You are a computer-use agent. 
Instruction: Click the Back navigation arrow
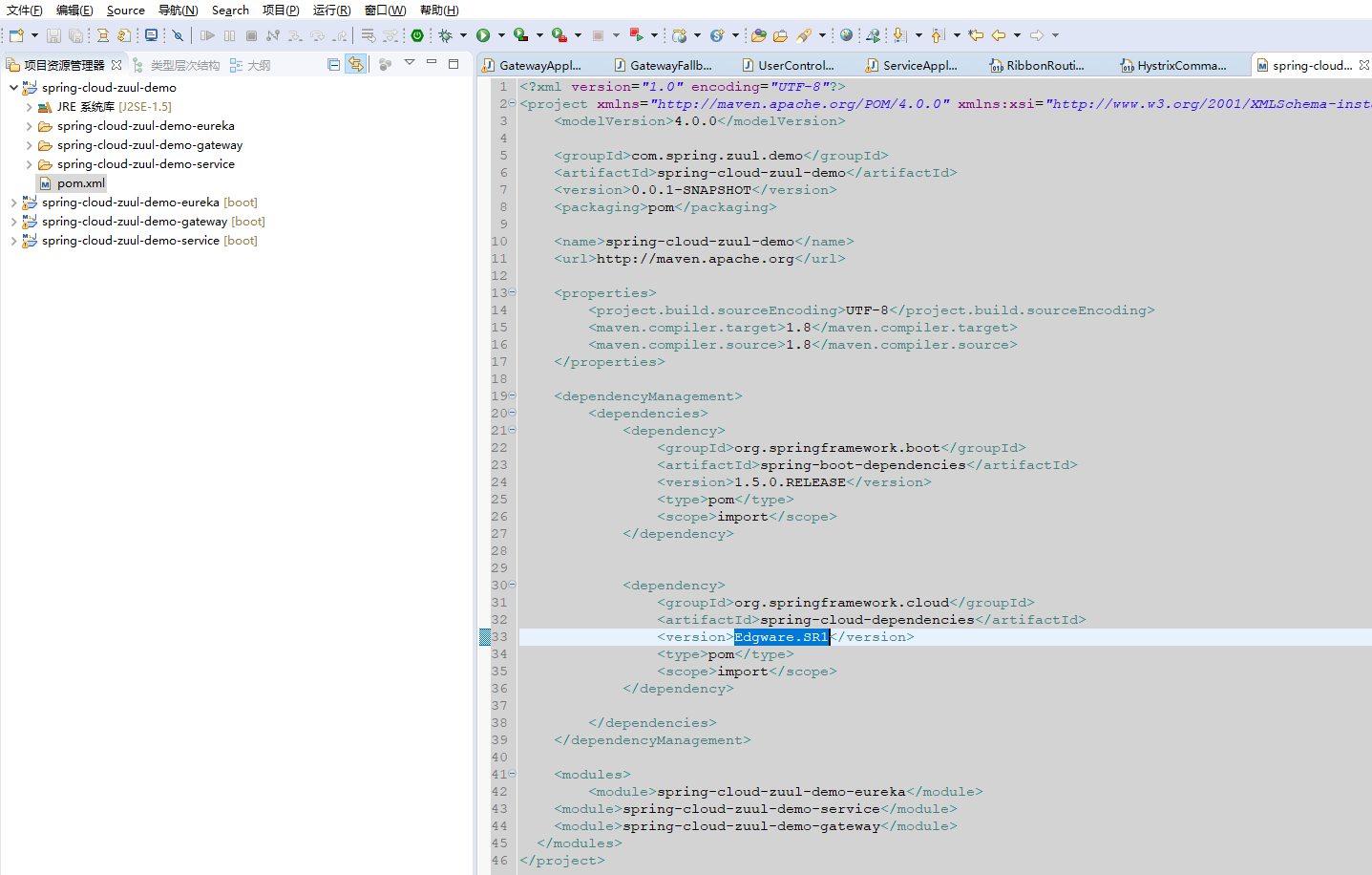click(x=999, y=35)
